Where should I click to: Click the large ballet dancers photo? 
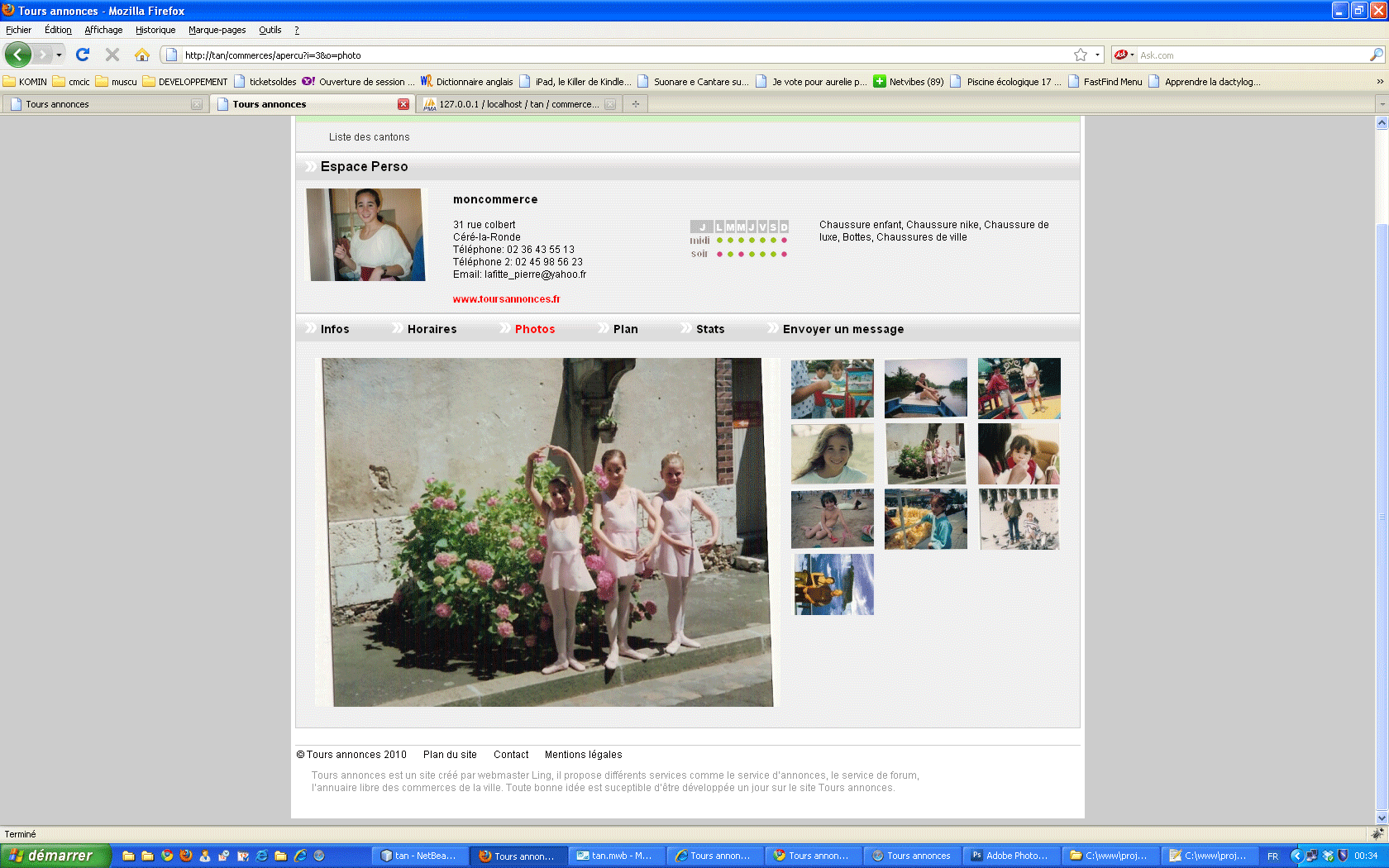[547, 532]
